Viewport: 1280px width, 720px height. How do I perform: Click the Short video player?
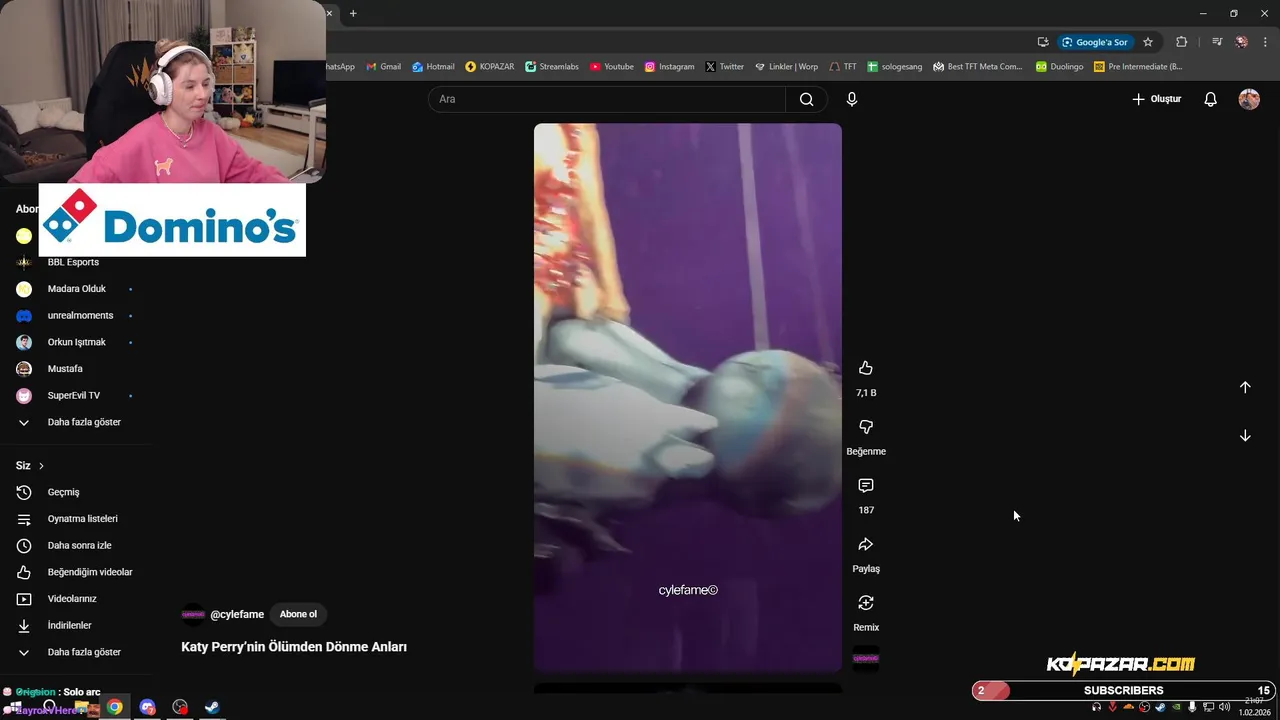(688, 397)
